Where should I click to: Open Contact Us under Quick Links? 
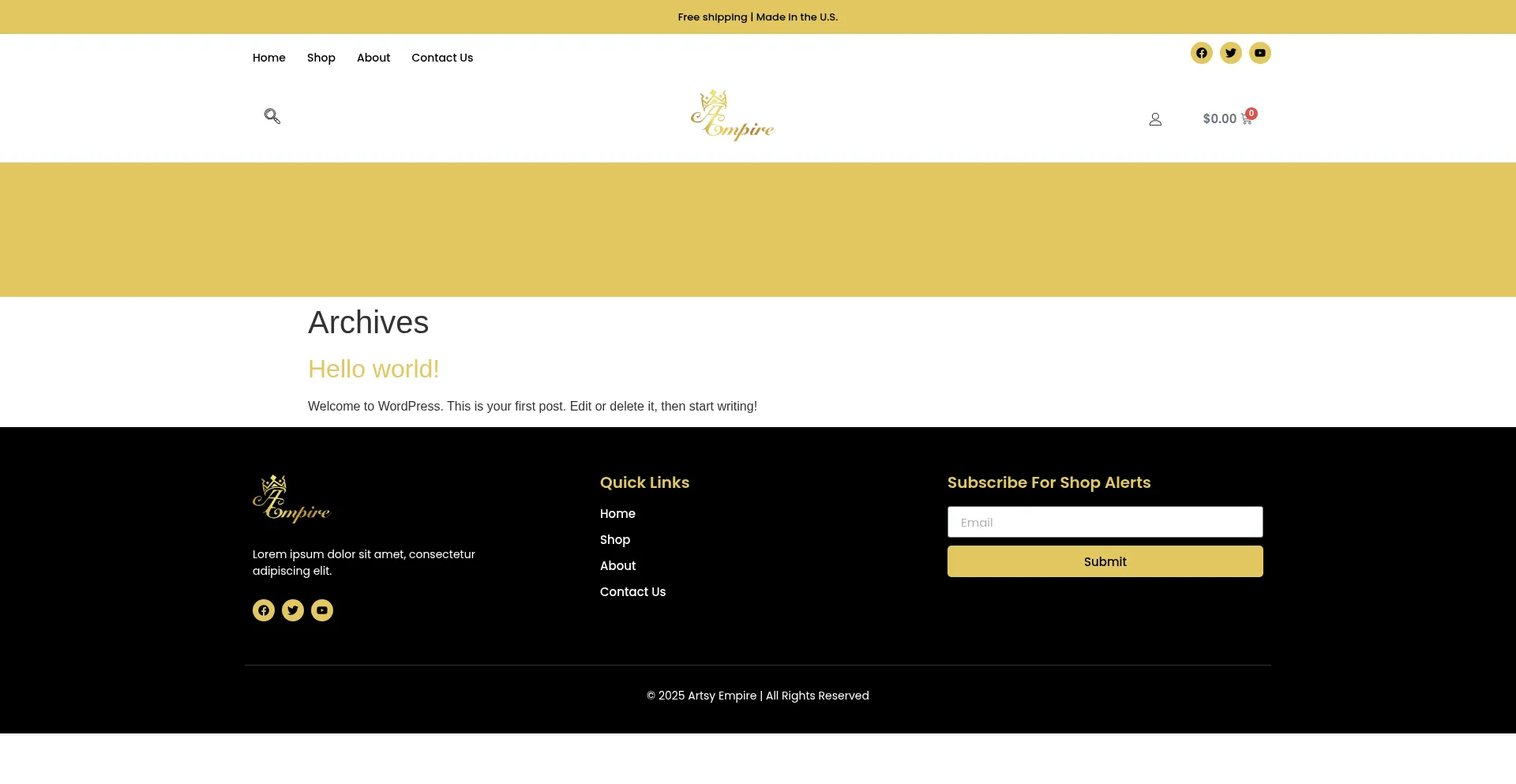(632, 591)
